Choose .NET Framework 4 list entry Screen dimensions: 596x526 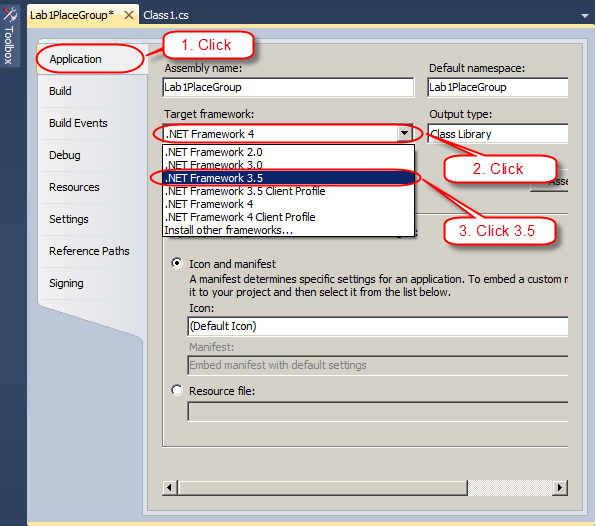pyautogui.click(x=288, y=204)
